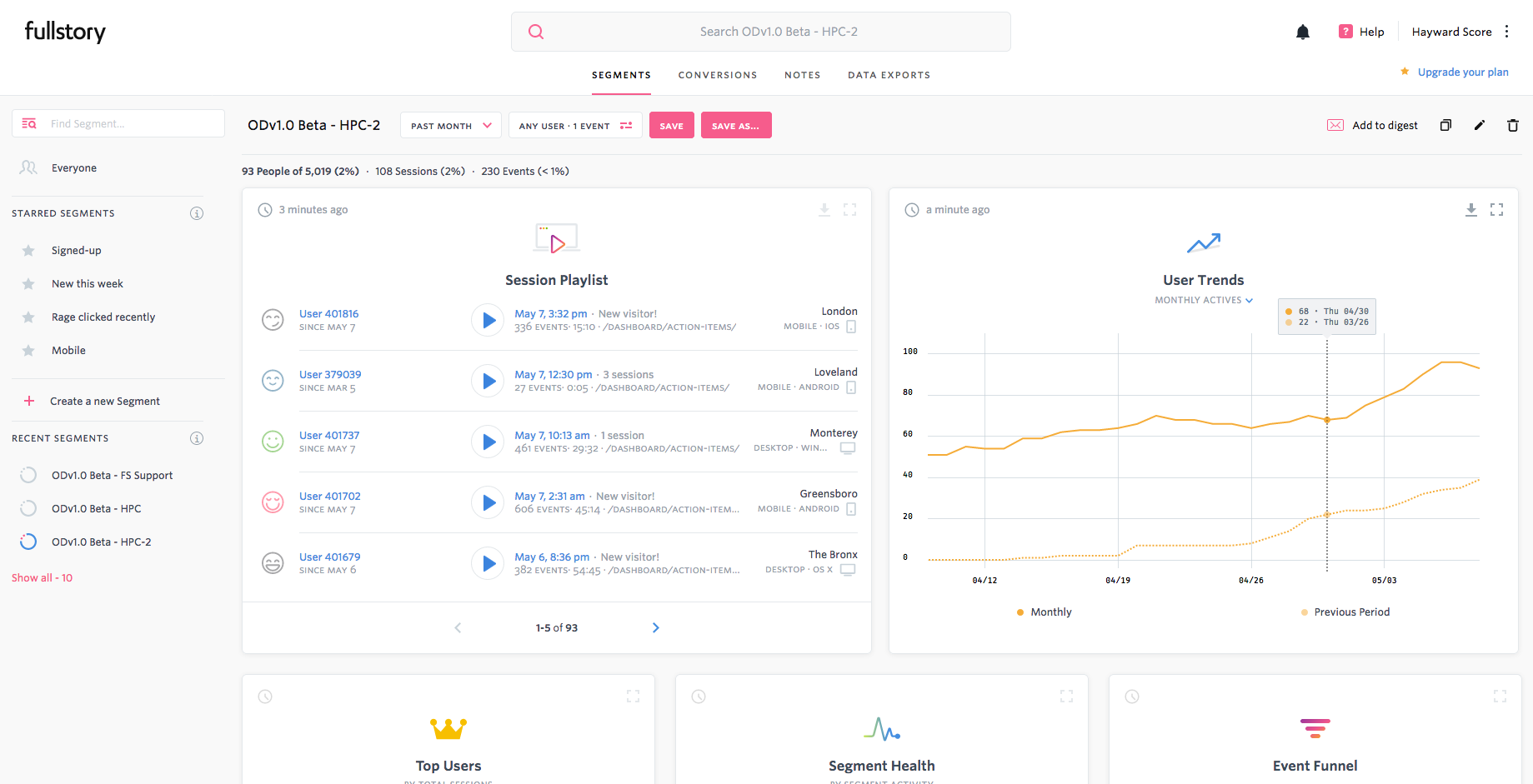Play session for User 401679
This screenshot has width=1533, height=784.
[x=488, y=563]
